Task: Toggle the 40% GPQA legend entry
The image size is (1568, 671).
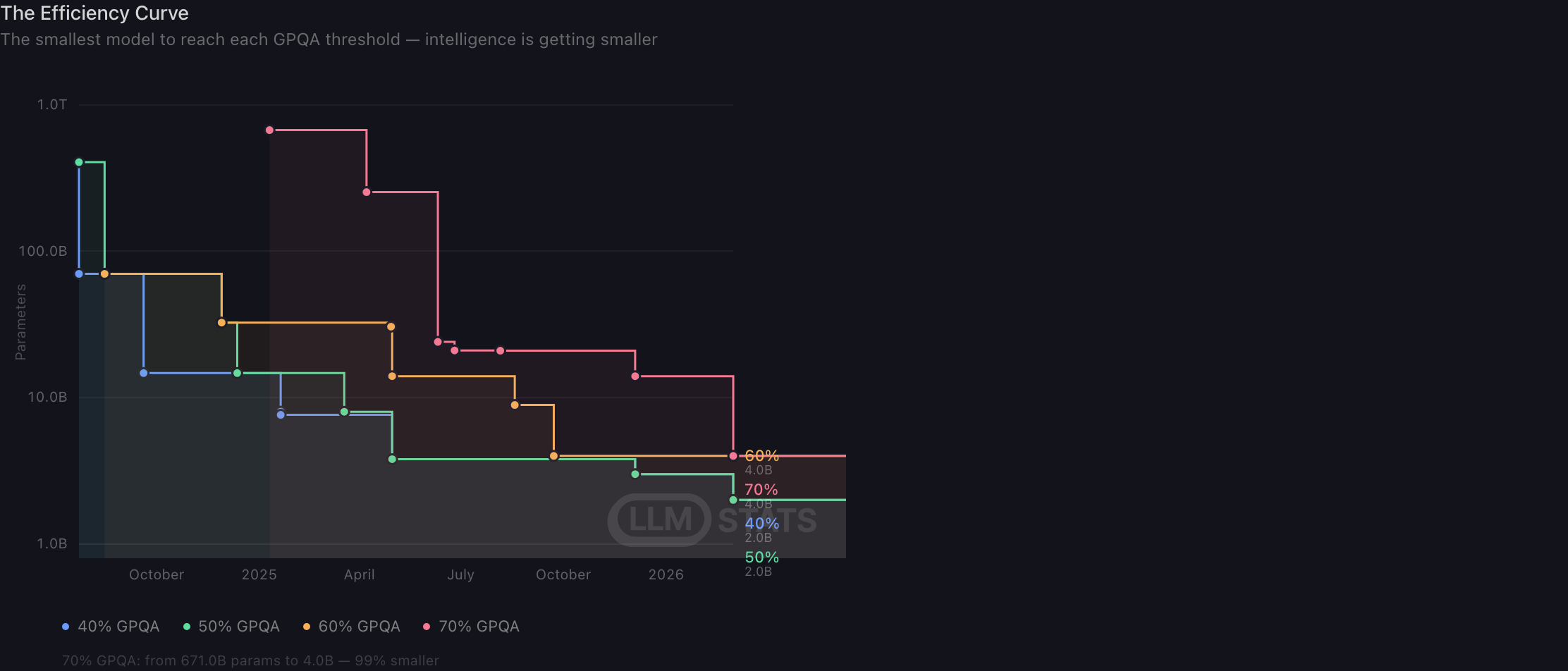Action: tap(111, 627)
